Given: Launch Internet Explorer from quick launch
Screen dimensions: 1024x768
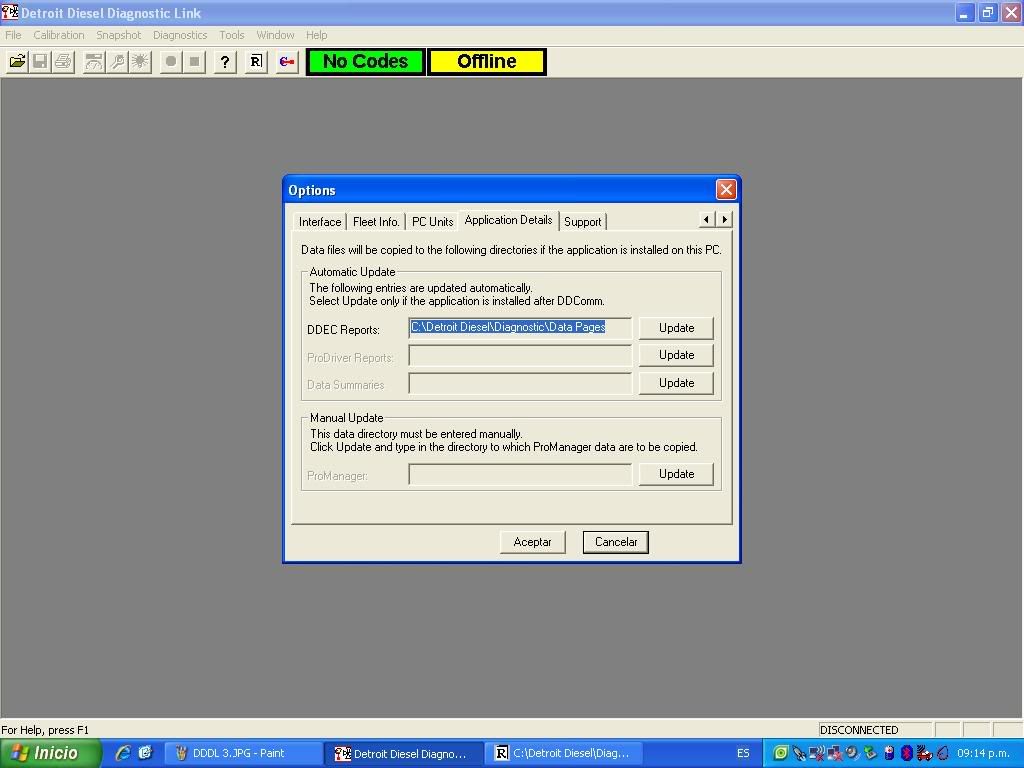Looking at the screenshot, I should (122, 753).
